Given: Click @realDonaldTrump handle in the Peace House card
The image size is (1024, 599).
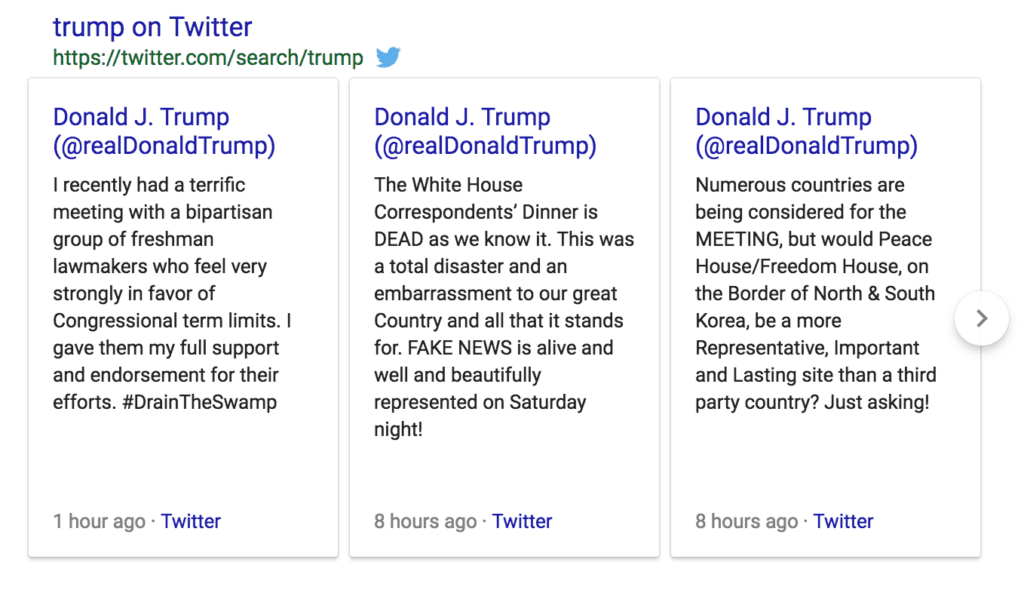Looking at the screenshot, I should [806, 146].
